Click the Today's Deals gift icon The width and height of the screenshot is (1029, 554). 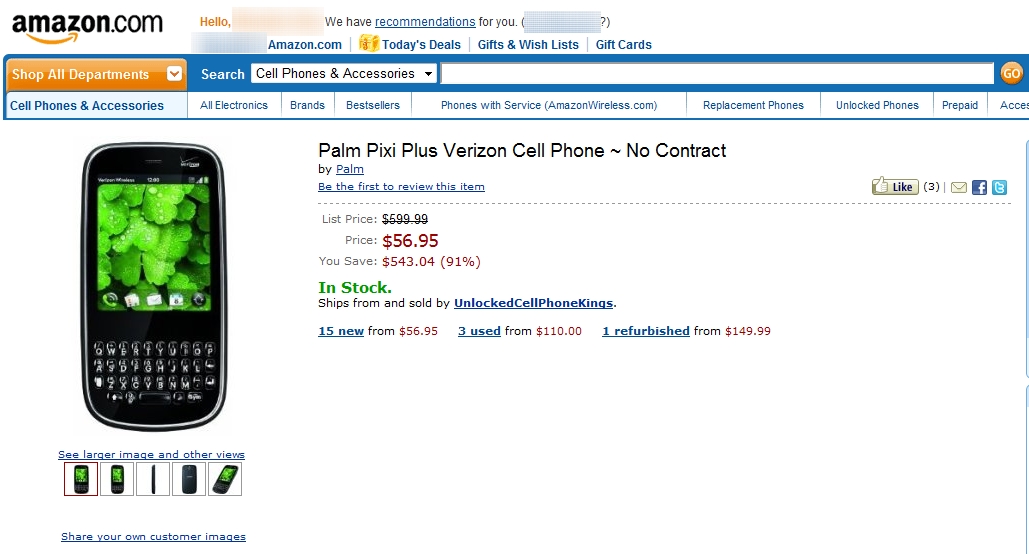pos(368,43)
